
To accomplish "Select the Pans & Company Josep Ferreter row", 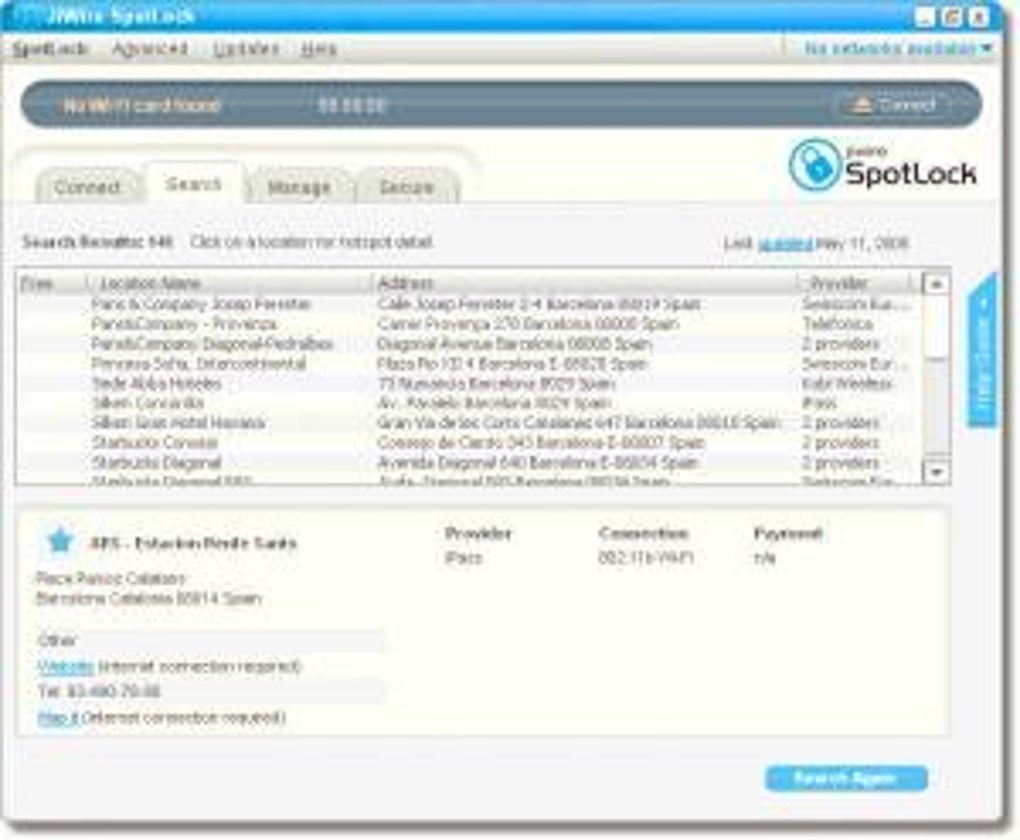I will tap(468, 304).
